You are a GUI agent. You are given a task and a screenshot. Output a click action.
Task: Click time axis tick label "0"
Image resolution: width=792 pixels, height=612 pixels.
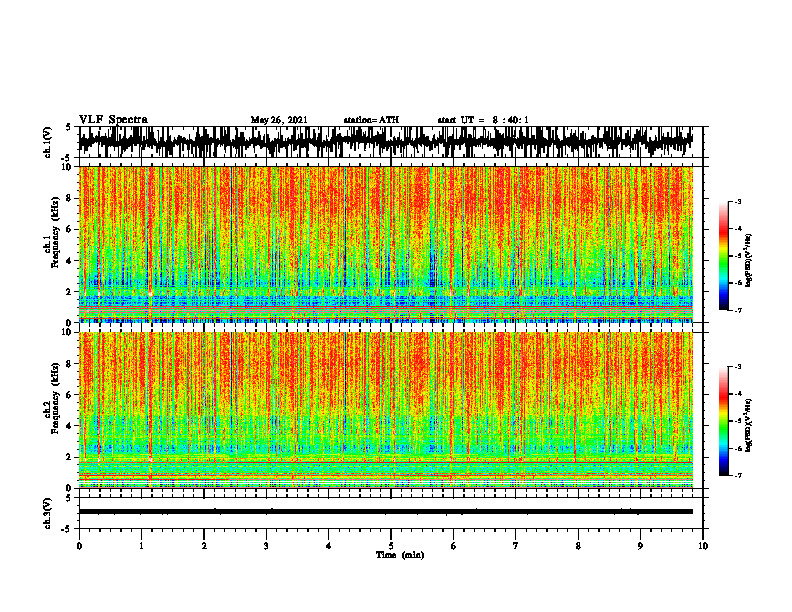click(79, 546)
